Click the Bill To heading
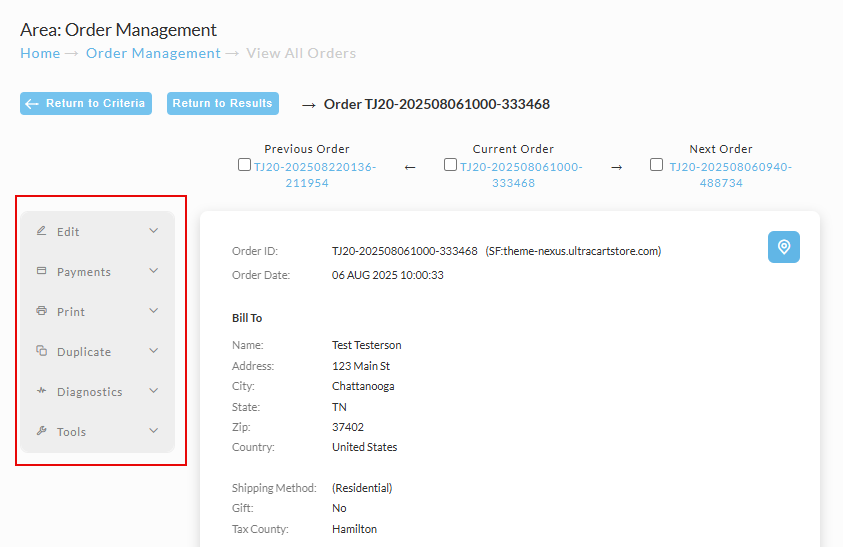Screen dimensions: 843x547 click(247, 318)
